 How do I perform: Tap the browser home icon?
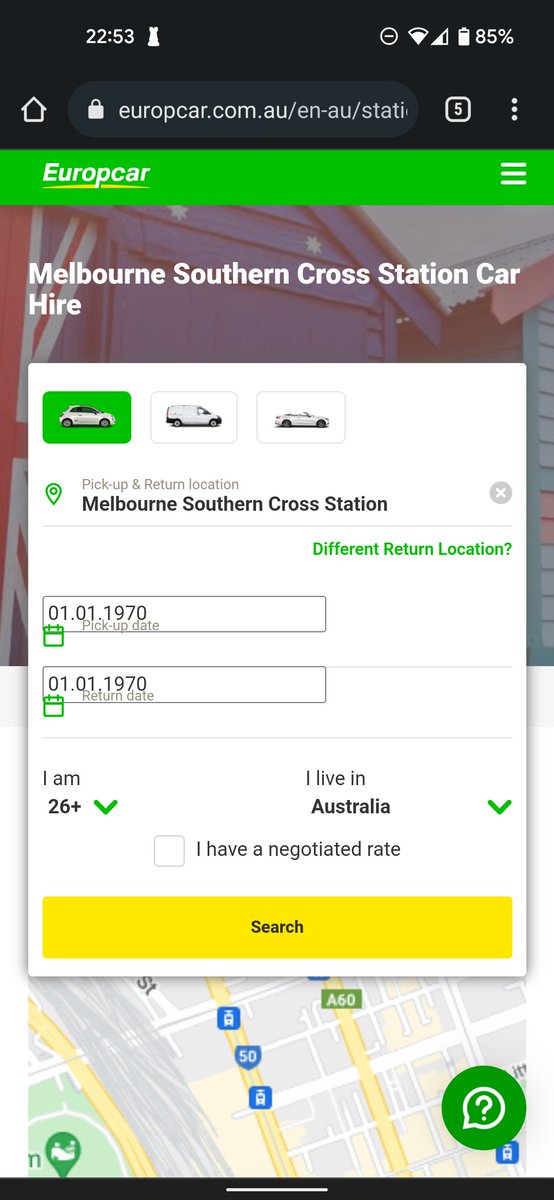click(x=34, y=110)
